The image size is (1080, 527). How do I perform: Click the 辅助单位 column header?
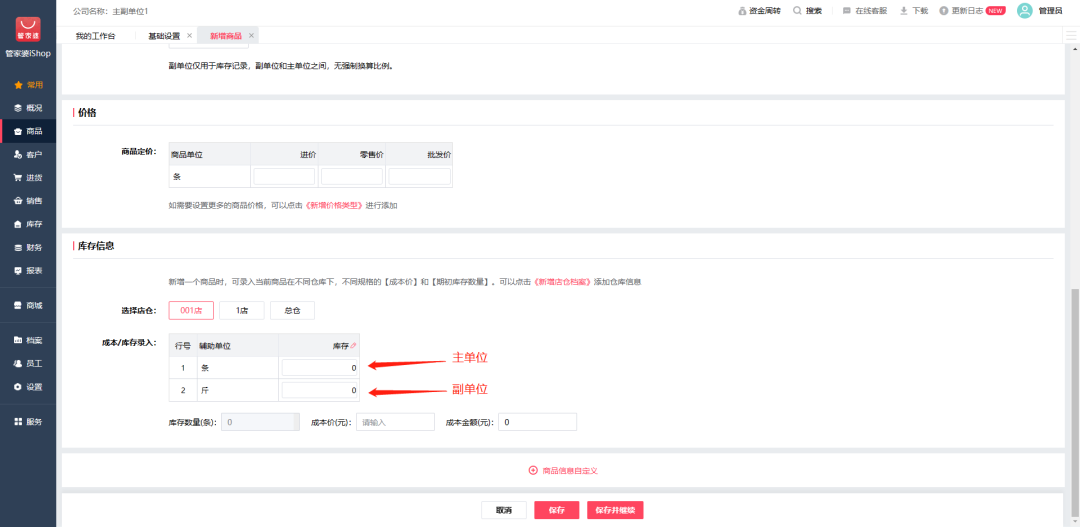pos(237,345)
